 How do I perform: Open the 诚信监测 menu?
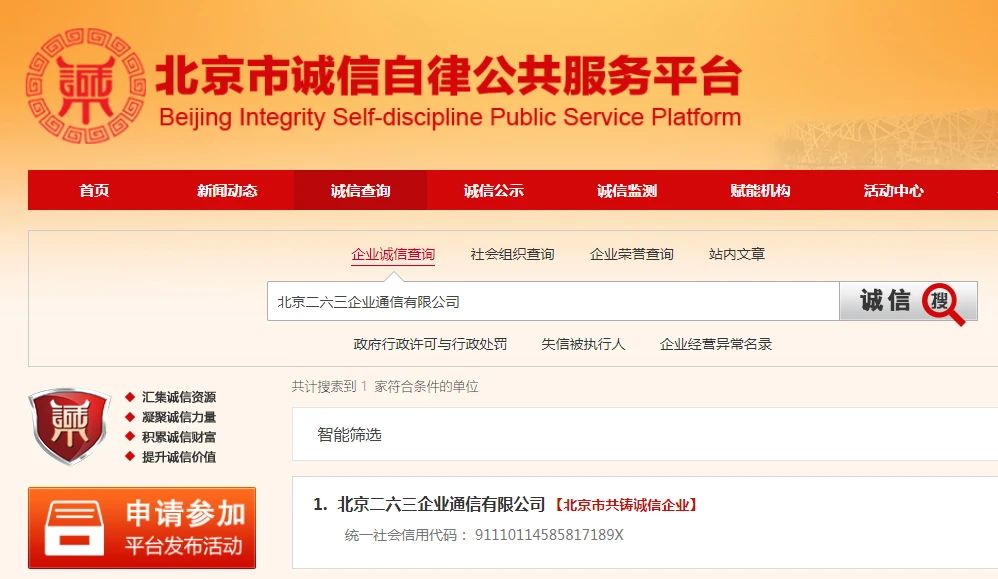click(627, 191)
